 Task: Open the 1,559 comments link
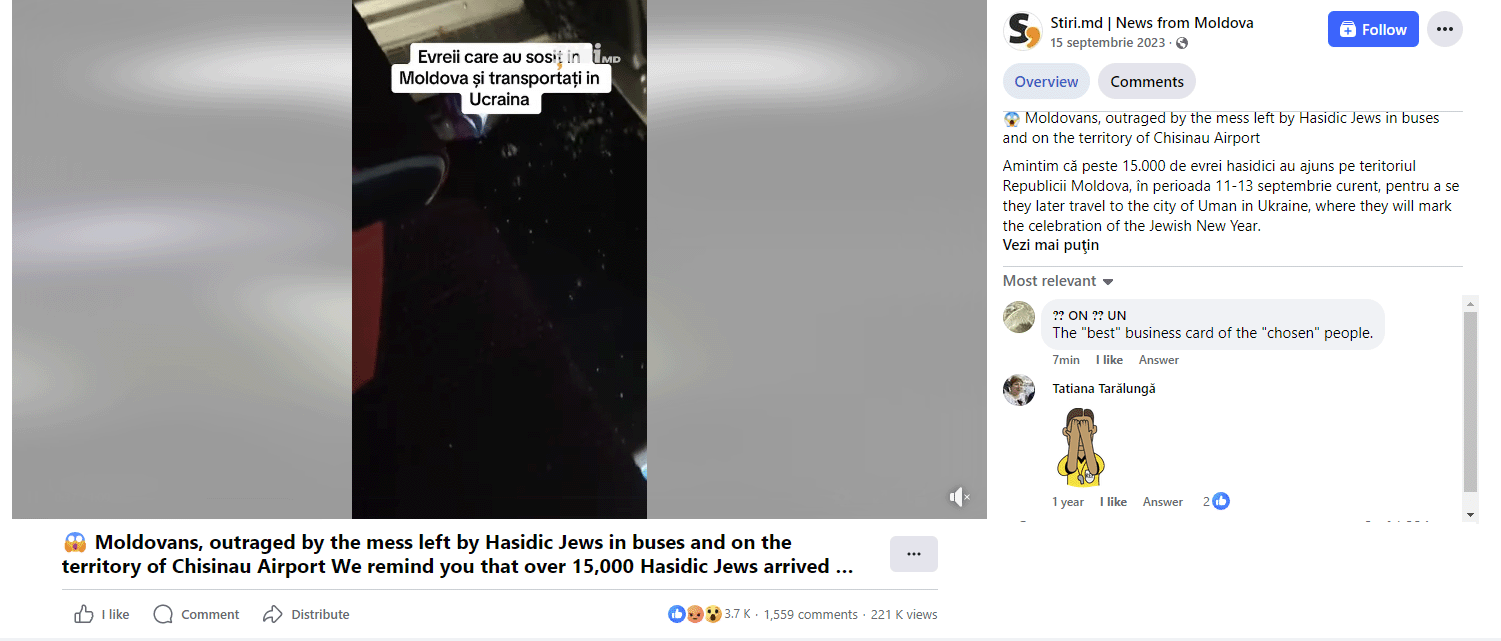810,614
